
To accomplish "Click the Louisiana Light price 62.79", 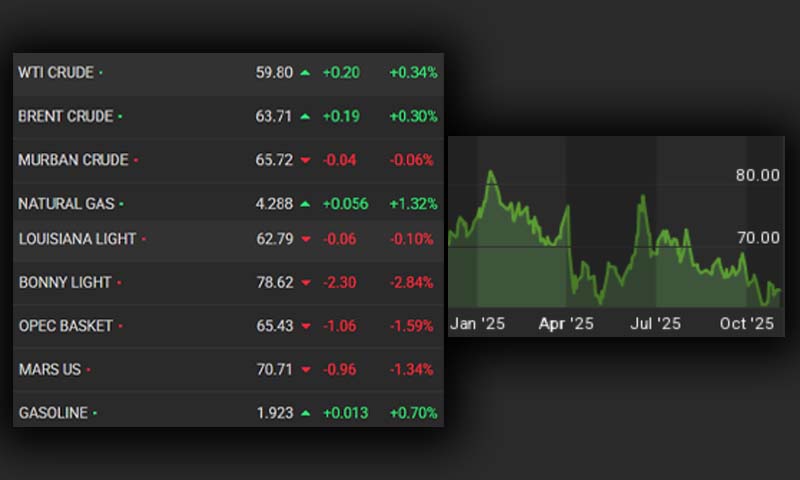I will click(x=274, y=239).
